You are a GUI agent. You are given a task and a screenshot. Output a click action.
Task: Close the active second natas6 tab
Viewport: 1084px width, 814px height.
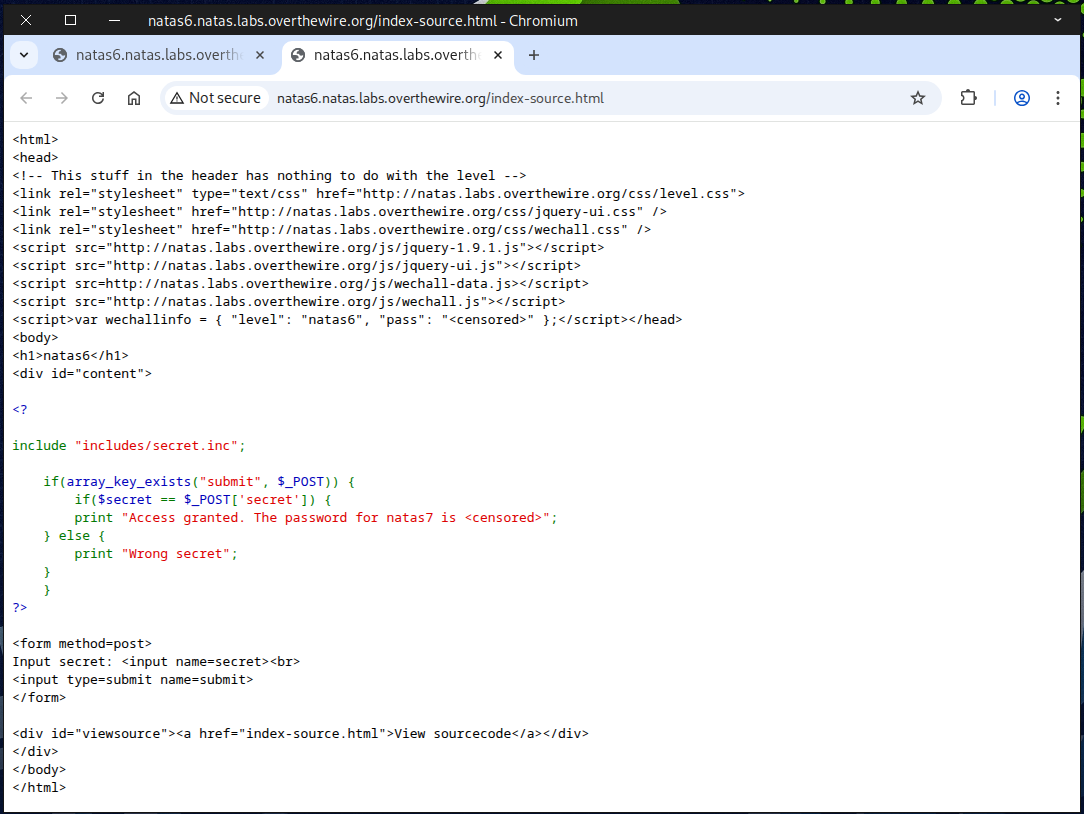(x=499, y=55)
